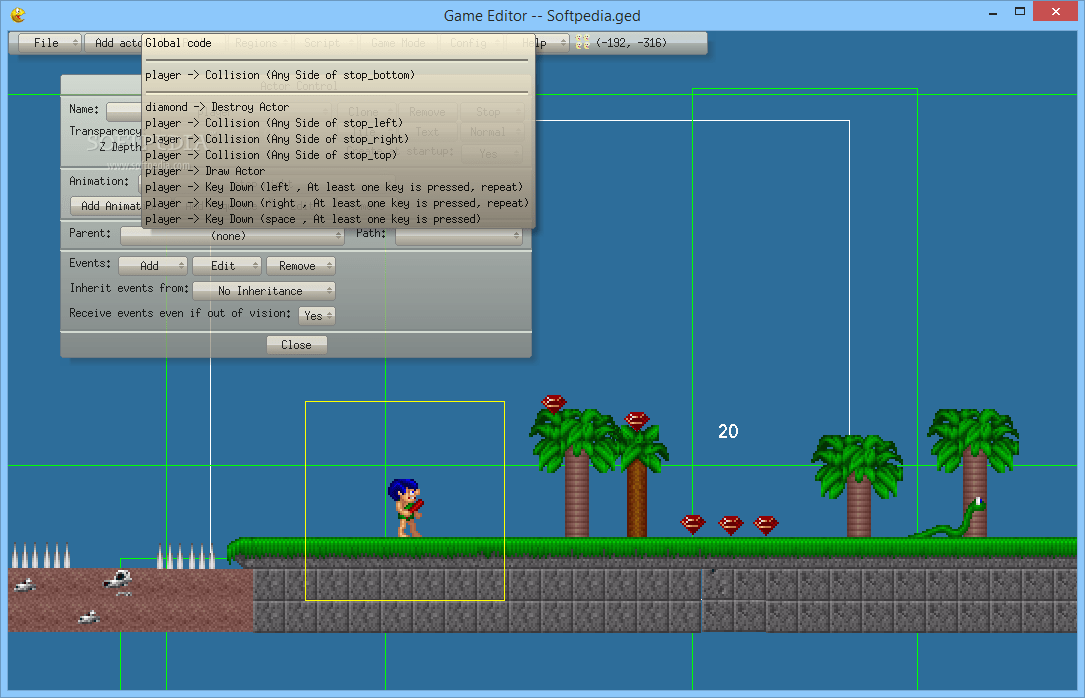Choose diamond -> Destroy Actor entry
The height and width of the screenshot is (698, 1085).
[x=217, y=107]
